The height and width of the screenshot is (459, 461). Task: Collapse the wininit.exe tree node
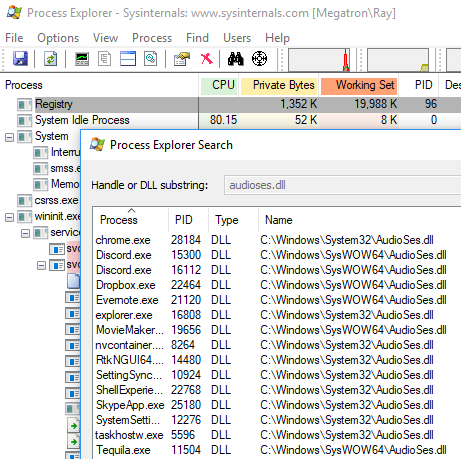[10, 218]
